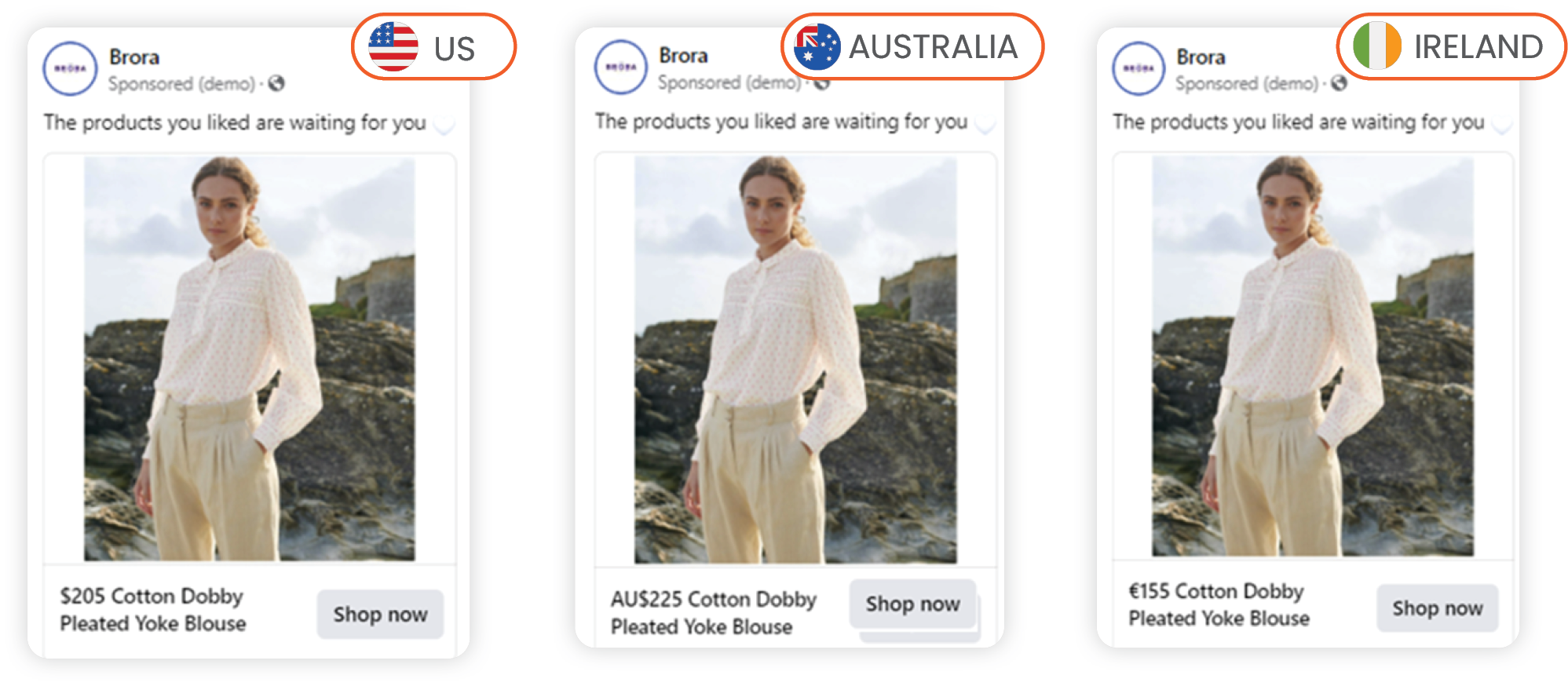Open the blouse photo in the Australia ad
Image resolution: width=1568 pixels, height=686 pixels.
tap(795, 359)
